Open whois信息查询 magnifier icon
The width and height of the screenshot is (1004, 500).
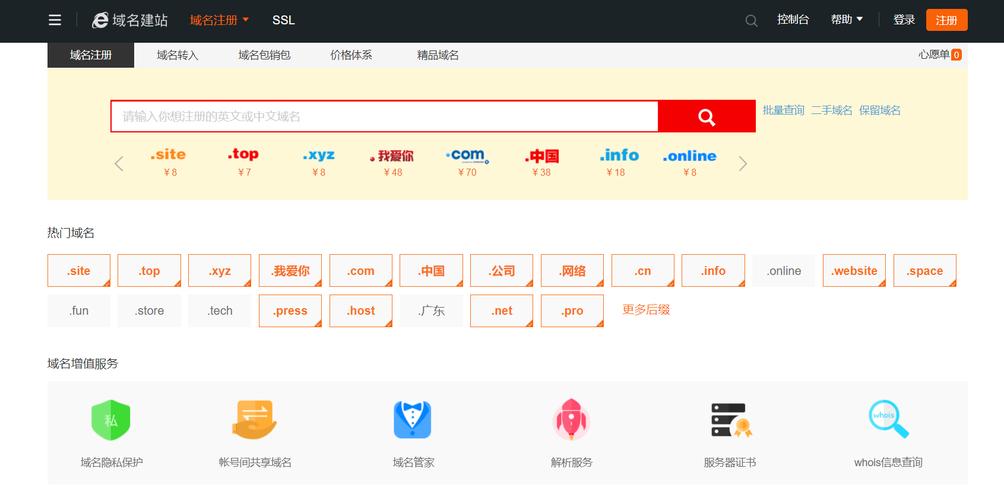pyautogui.click(x=889, y=419)
